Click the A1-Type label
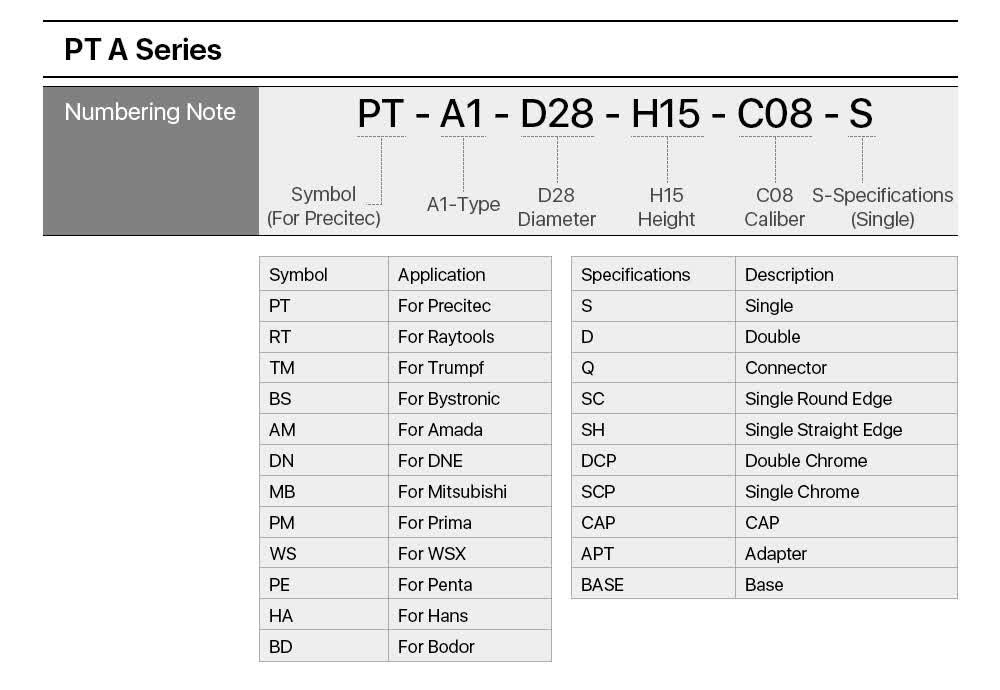This screenshot has height=690, width=1000. 463,204
